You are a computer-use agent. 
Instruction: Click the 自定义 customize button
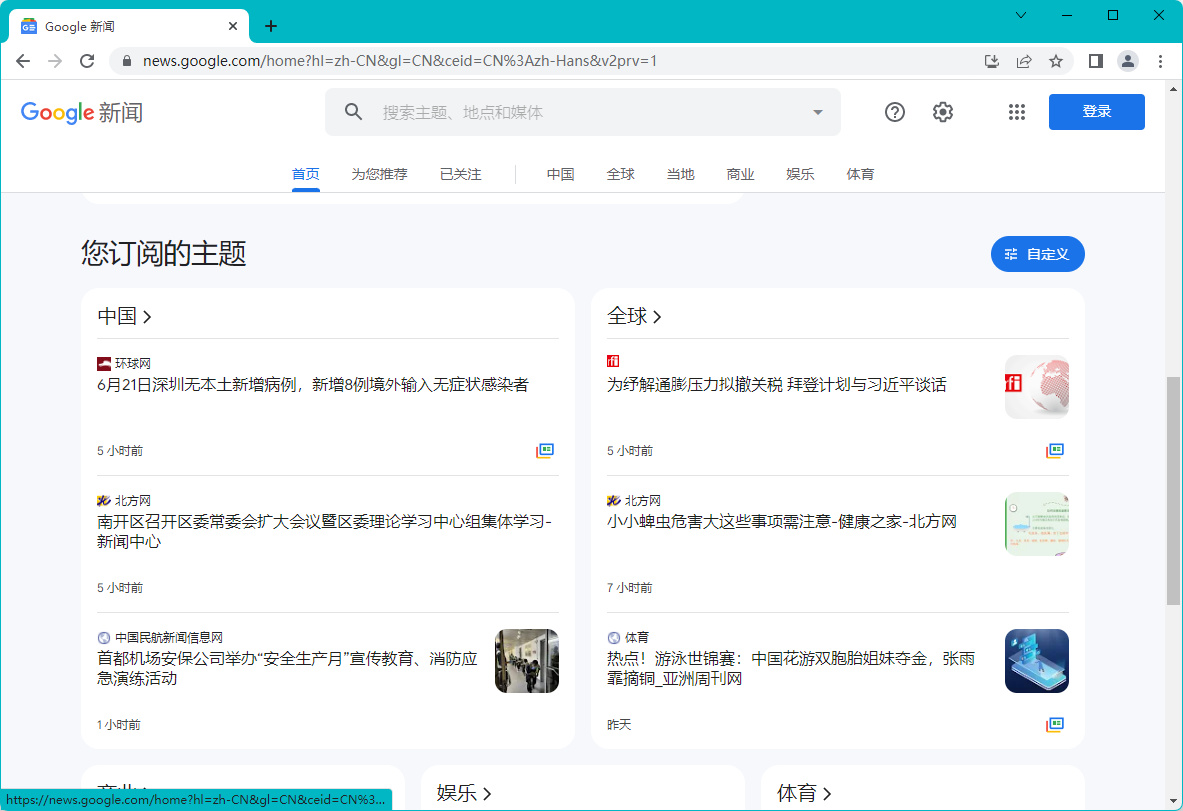tap(1037, 254)
